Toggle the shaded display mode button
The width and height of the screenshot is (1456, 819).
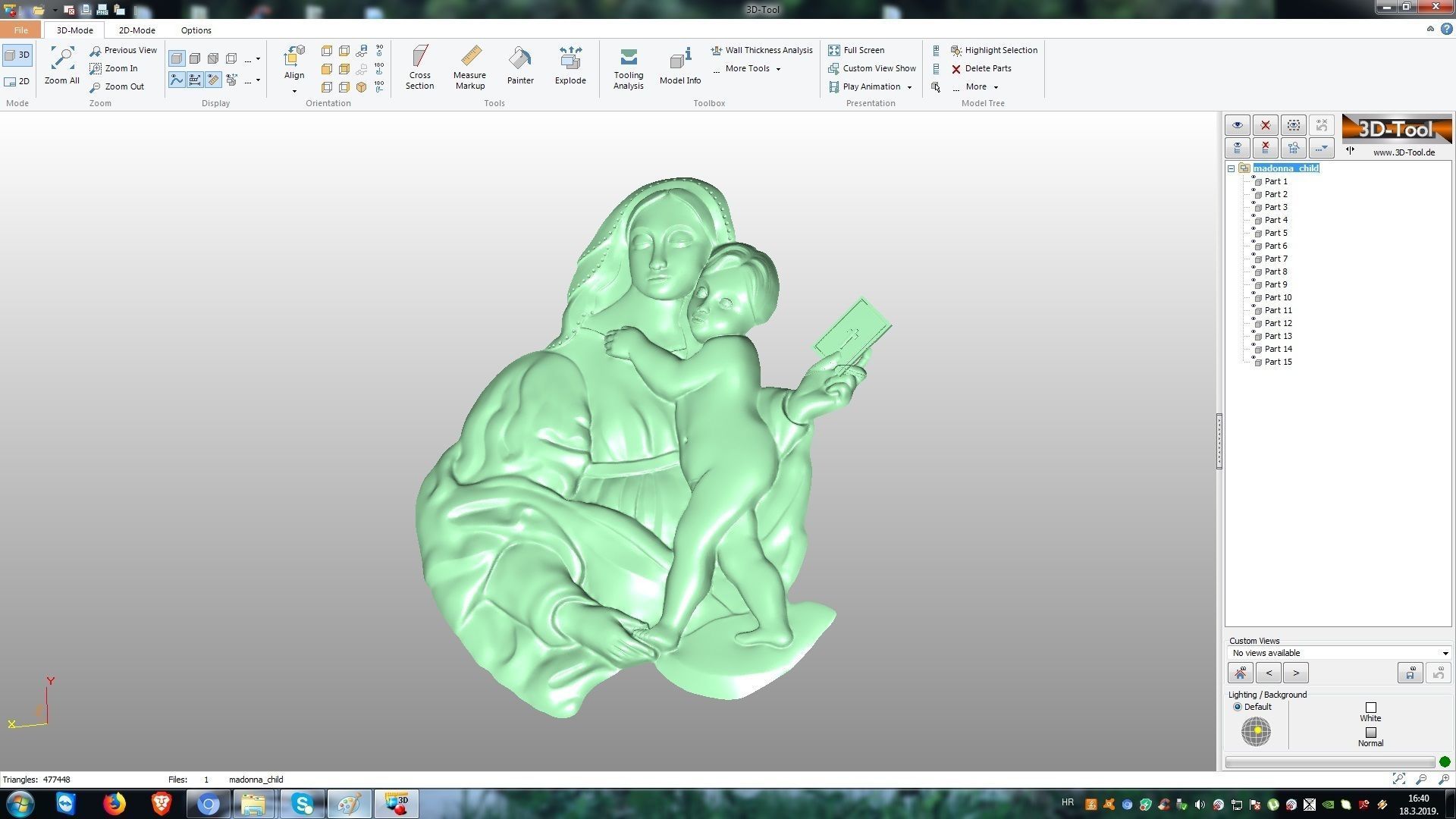177,58
